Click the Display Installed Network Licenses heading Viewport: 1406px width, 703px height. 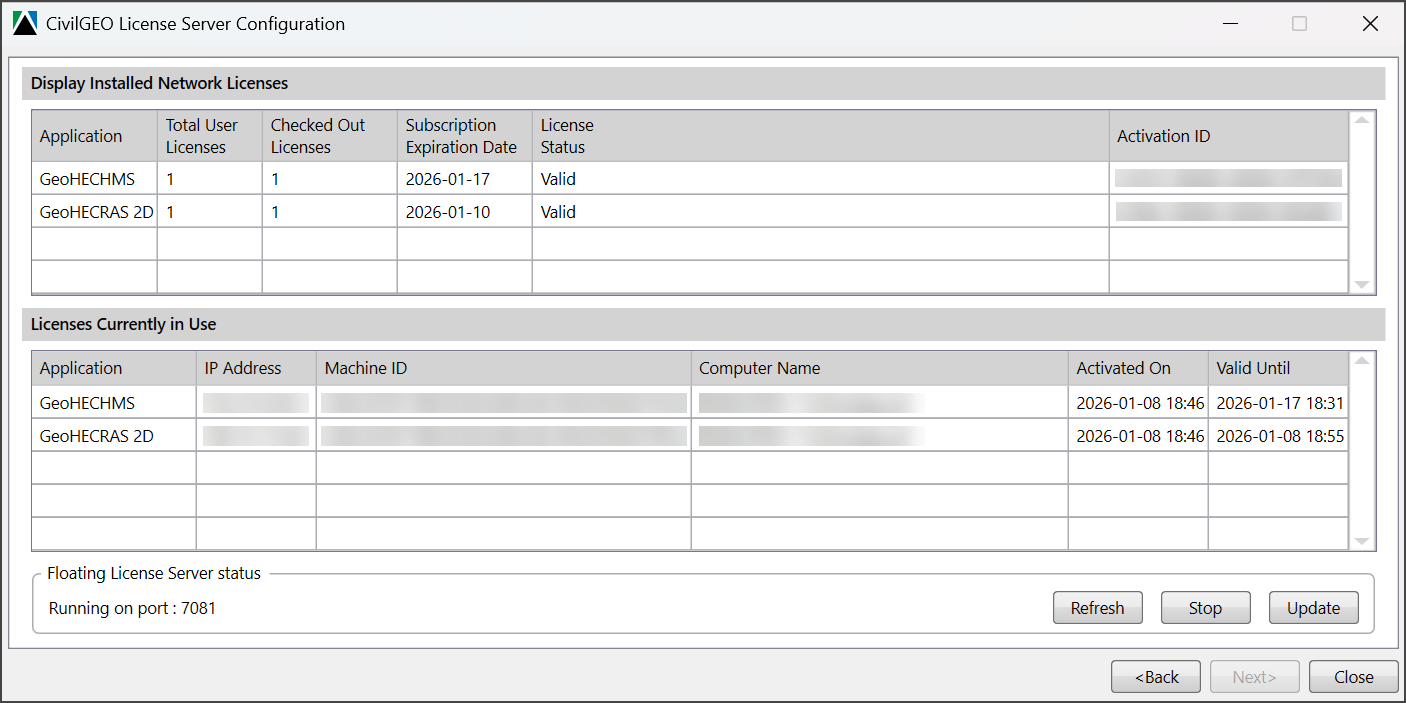(159, 83)
